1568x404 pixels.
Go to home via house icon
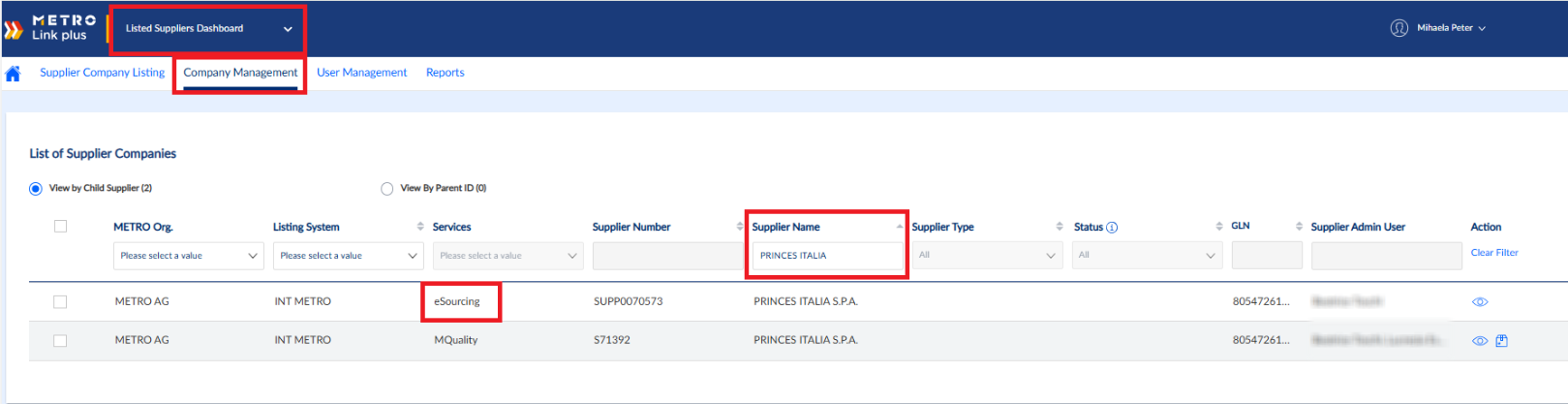(13, 74)
